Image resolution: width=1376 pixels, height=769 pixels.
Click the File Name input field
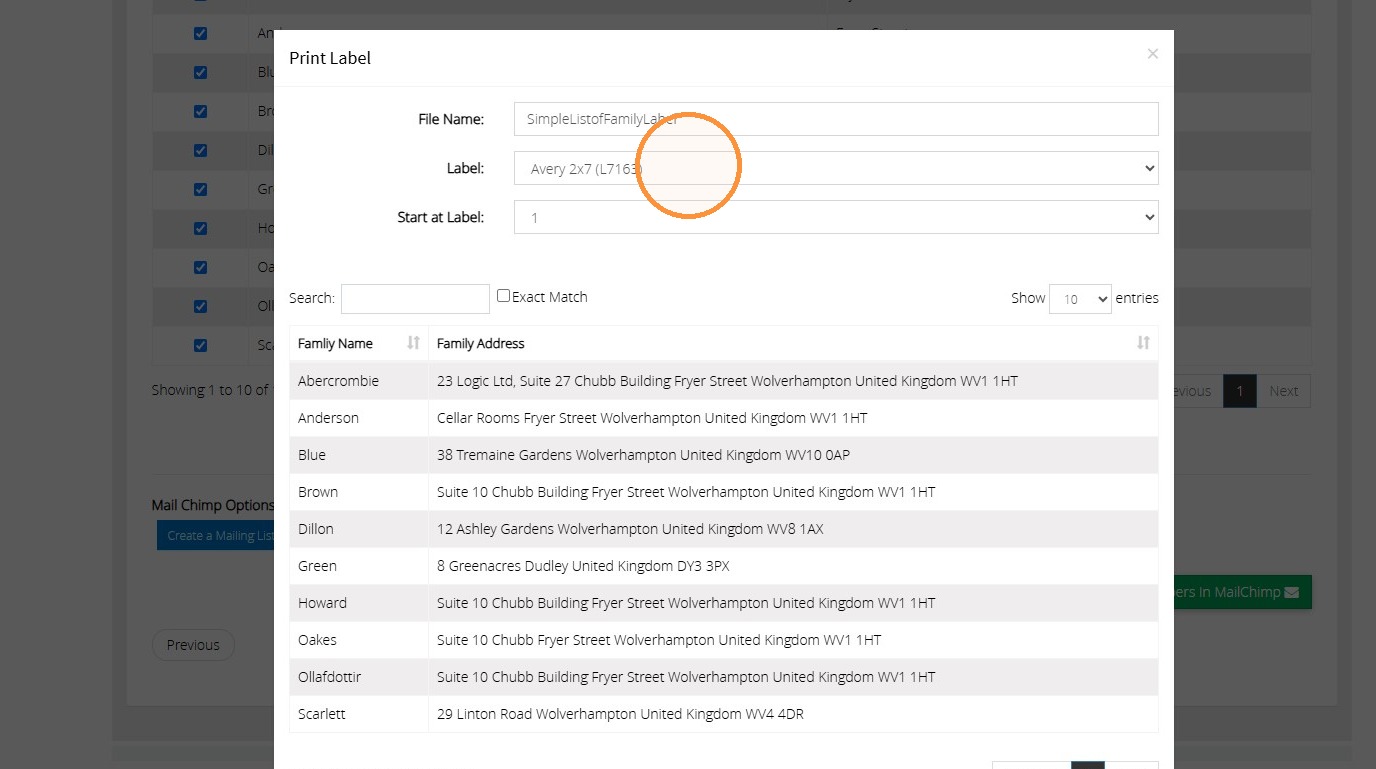(836, 119)
